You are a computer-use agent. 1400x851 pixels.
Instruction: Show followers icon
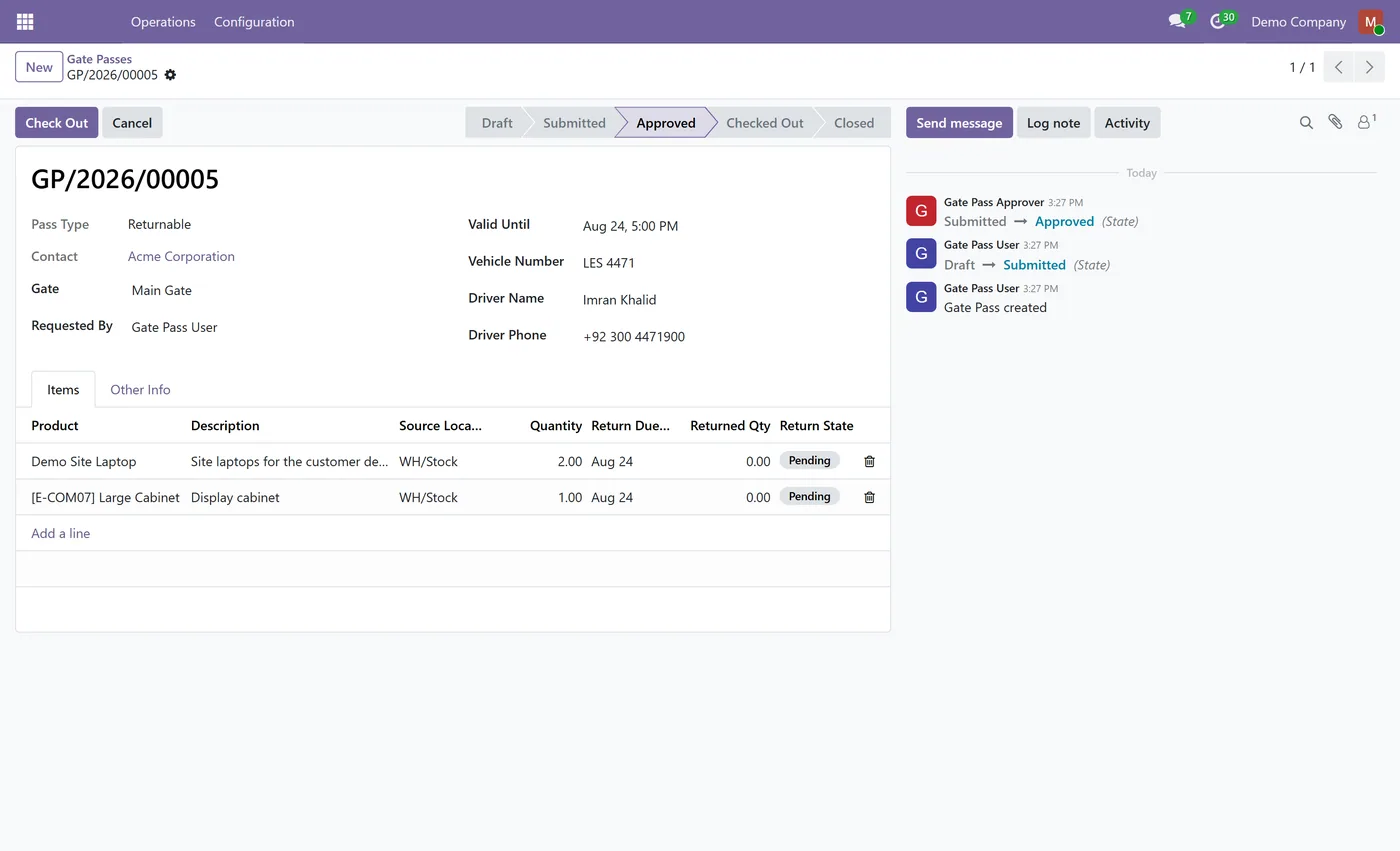tap(1366, 122)
